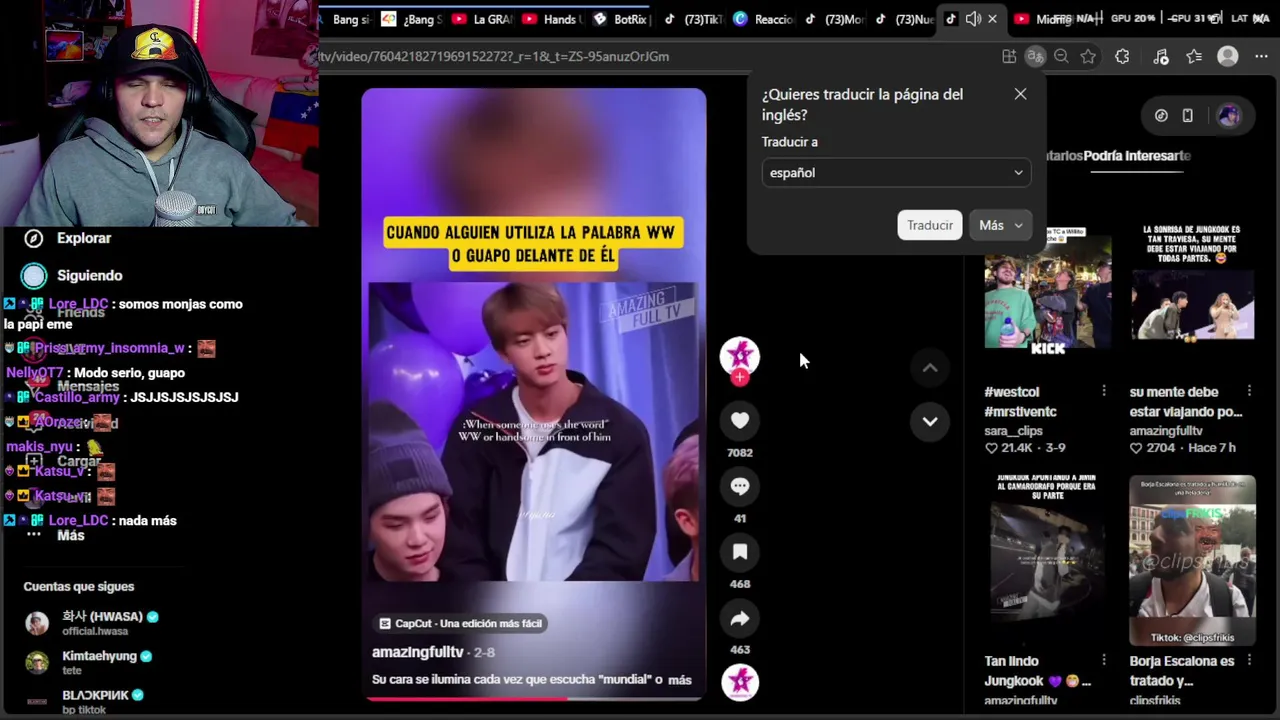Viewport: 1280px width, 720px height.
Task: Open BLACKPINK account in followed list
Action: pyautogui.click(x=84, y=701)
